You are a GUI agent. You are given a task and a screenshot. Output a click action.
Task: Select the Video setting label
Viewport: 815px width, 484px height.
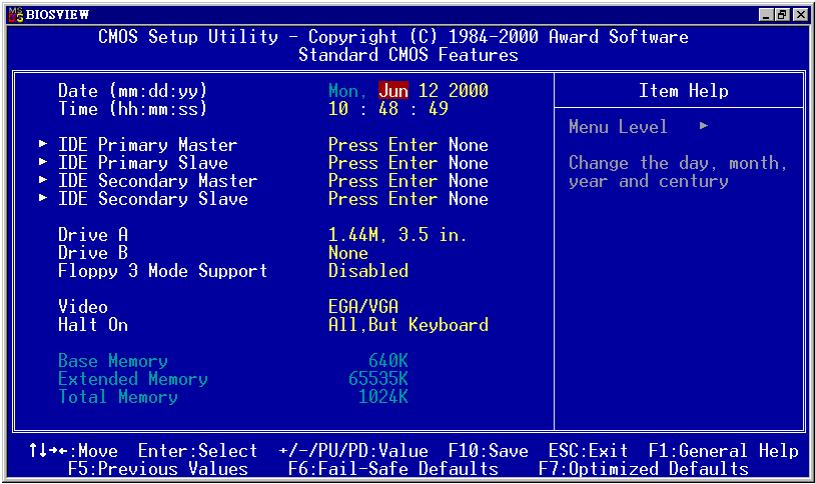pos(83,307)
